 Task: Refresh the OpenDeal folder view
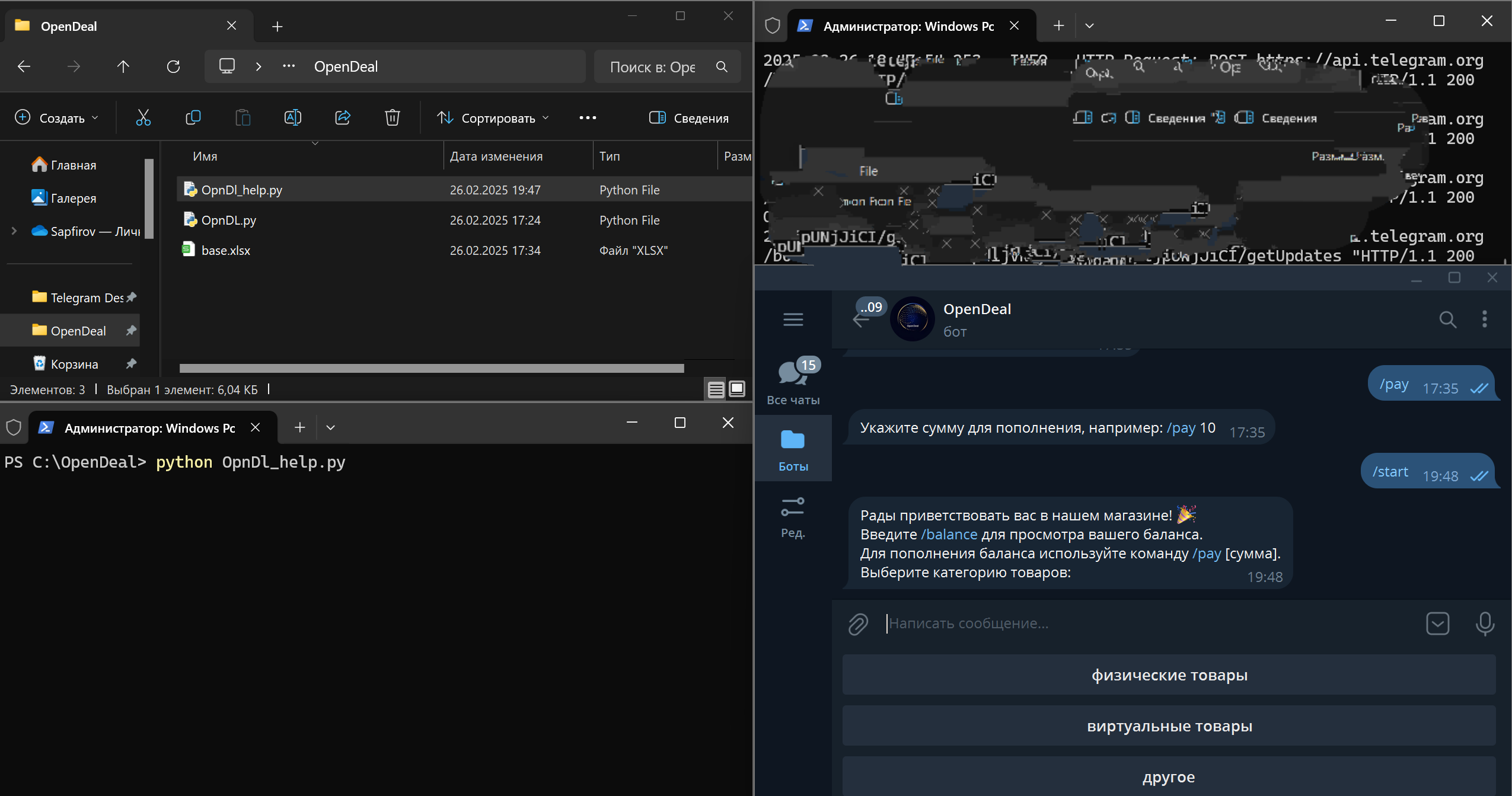(173, 66)
